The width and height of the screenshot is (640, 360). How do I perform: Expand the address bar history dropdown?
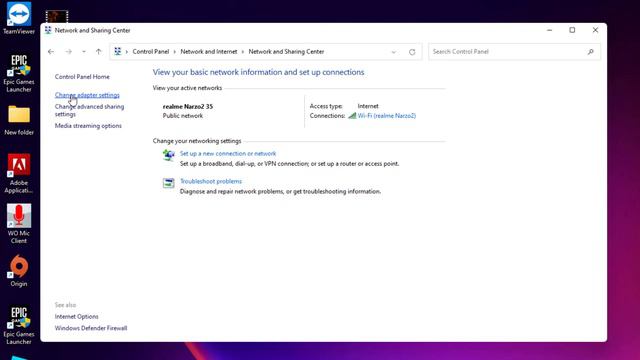393,52
